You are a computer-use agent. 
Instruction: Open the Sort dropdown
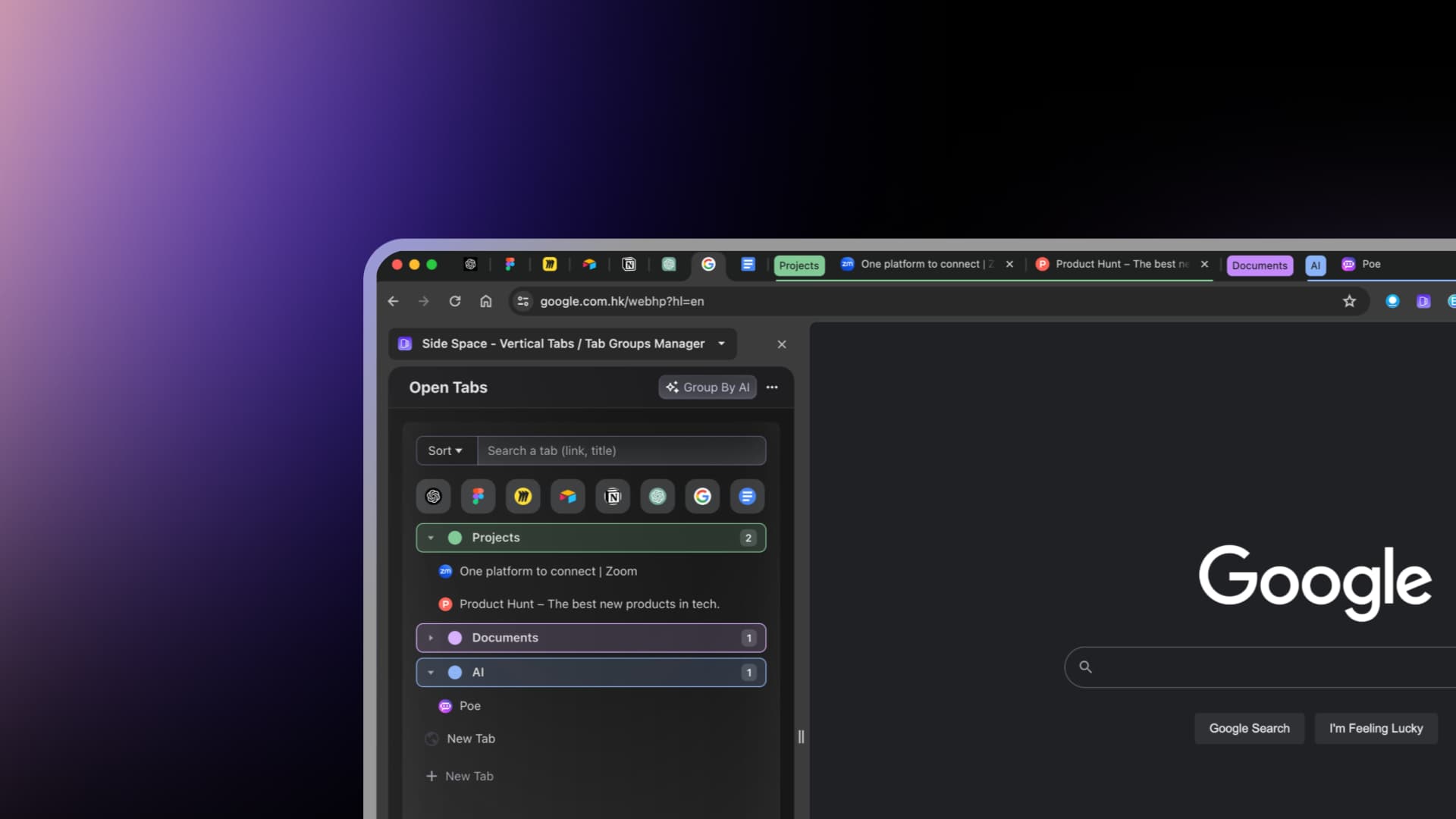(445, 450)
